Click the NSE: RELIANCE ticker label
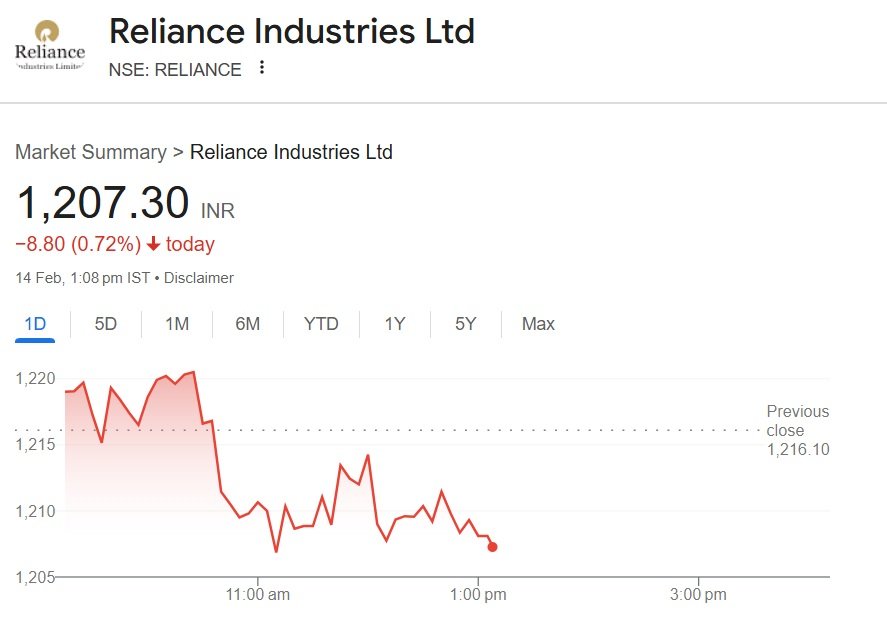 click(x=175, y=70)
